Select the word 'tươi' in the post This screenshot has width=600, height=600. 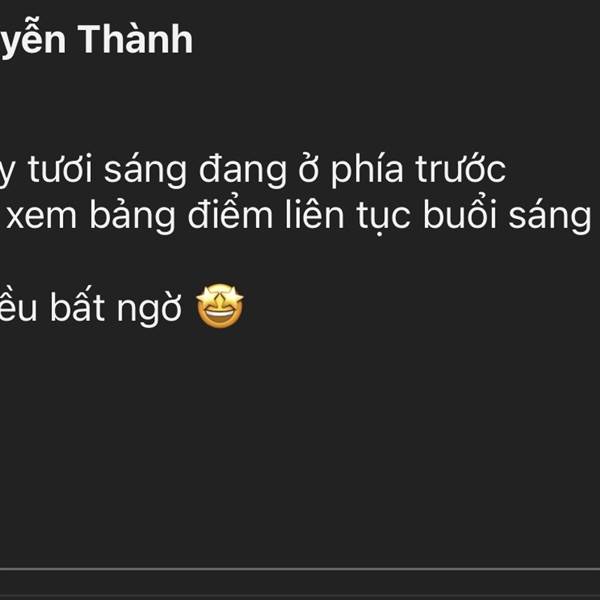click(60, 170)
